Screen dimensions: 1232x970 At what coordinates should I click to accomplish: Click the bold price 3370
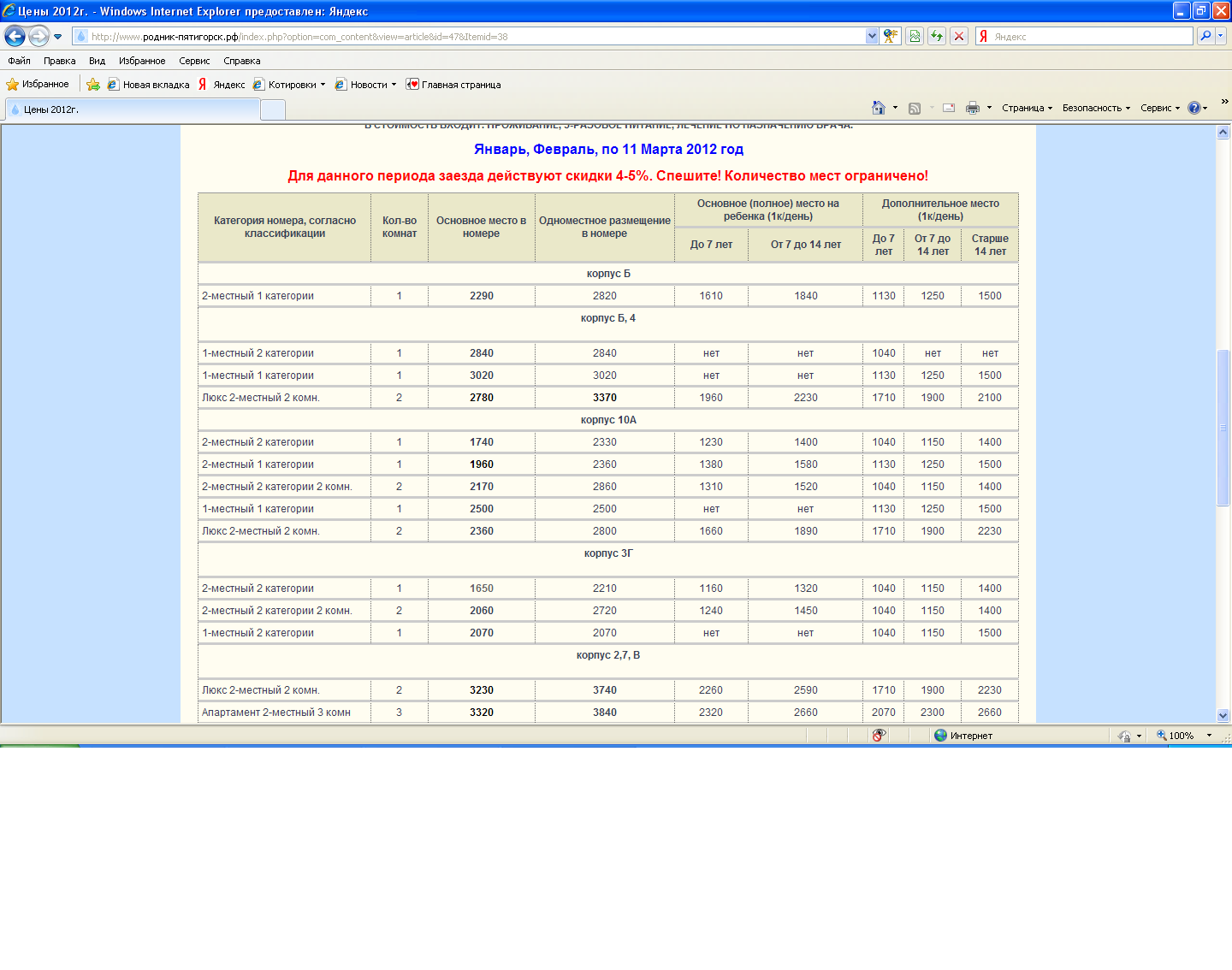(605, 398)
